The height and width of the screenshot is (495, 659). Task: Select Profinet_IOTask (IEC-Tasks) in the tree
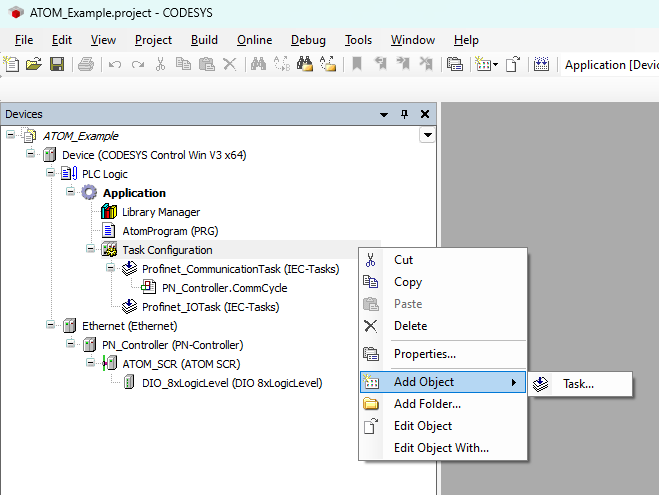click(x=211, y=307)
